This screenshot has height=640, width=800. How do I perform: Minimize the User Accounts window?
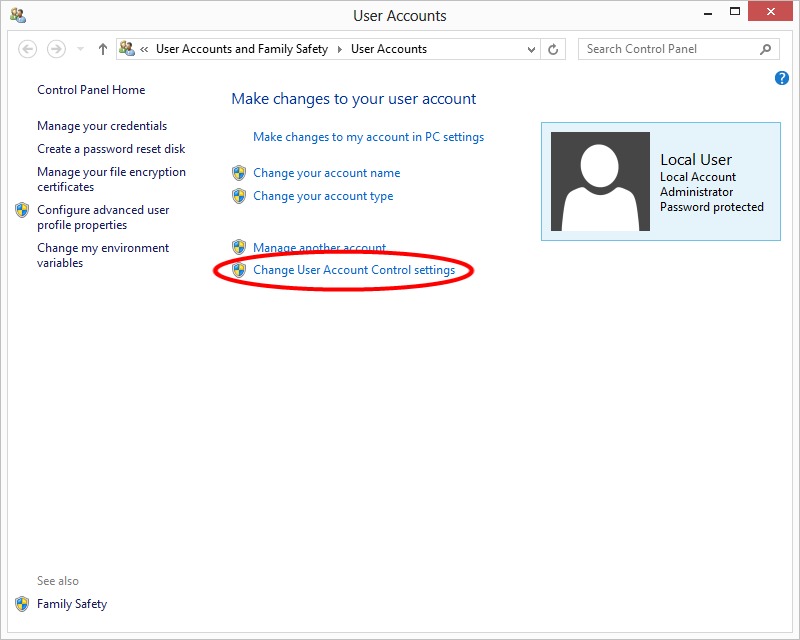708,12
